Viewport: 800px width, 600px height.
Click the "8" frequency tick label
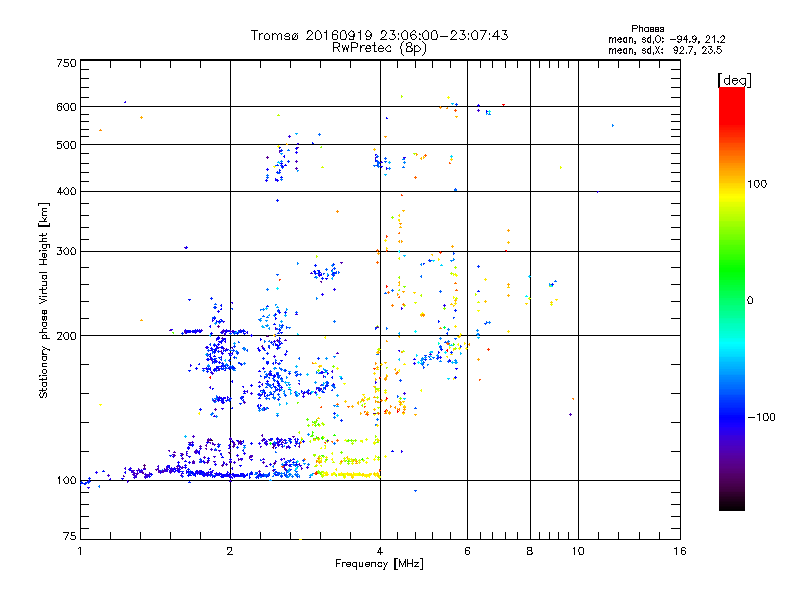[530, 551]
